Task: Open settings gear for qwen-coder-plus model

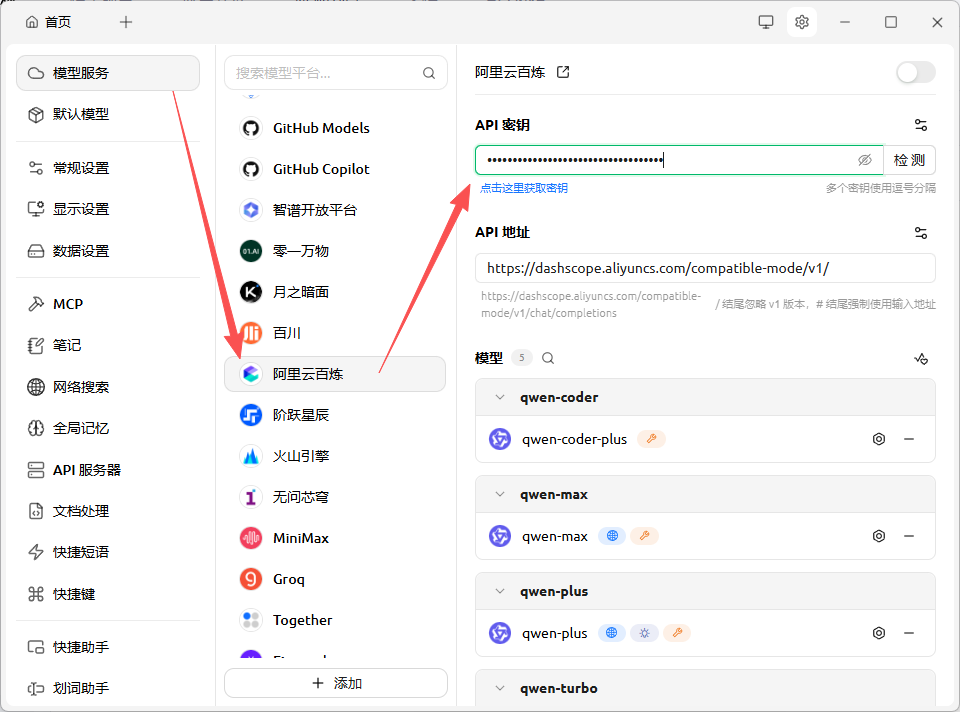Action: pyautogui.click(x=879, y=439)
